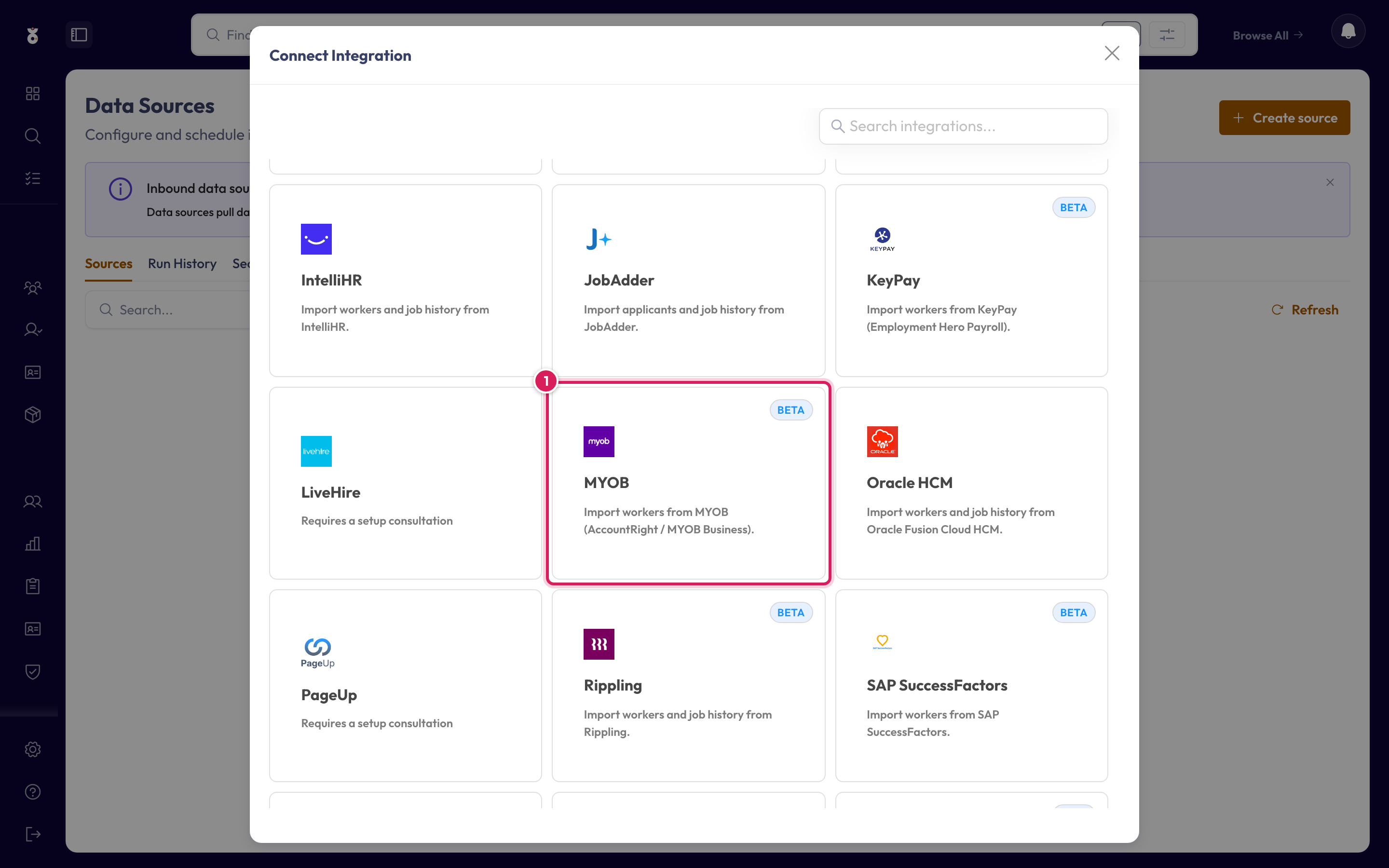Click the Create source button
This screenshot has height=868, width=1389.
(x=1284, y=118)
